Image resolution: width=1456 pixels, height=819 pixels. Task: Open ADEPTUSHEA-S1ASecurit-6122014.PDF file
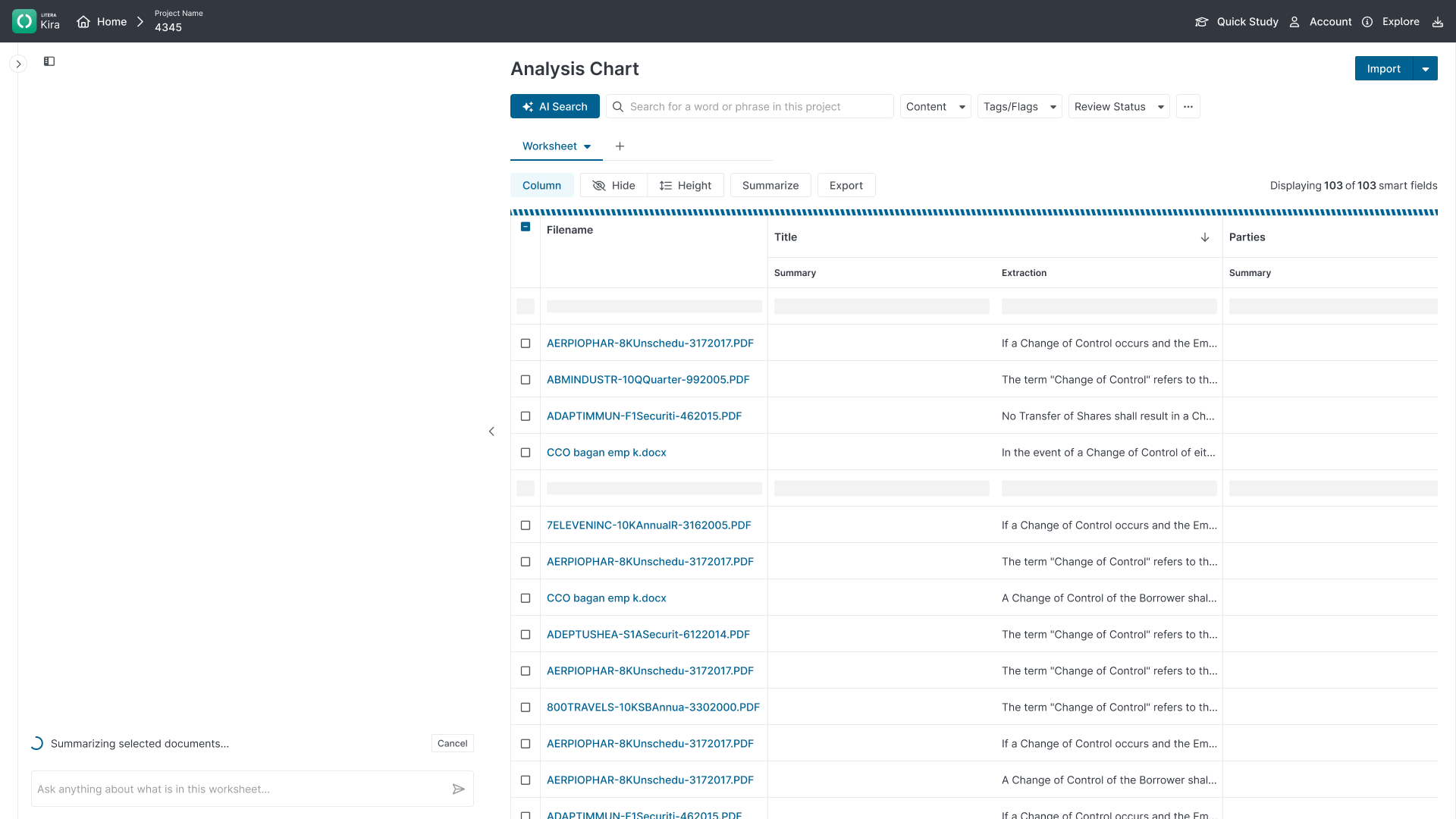pyautogui.click(x=648, y=635)
